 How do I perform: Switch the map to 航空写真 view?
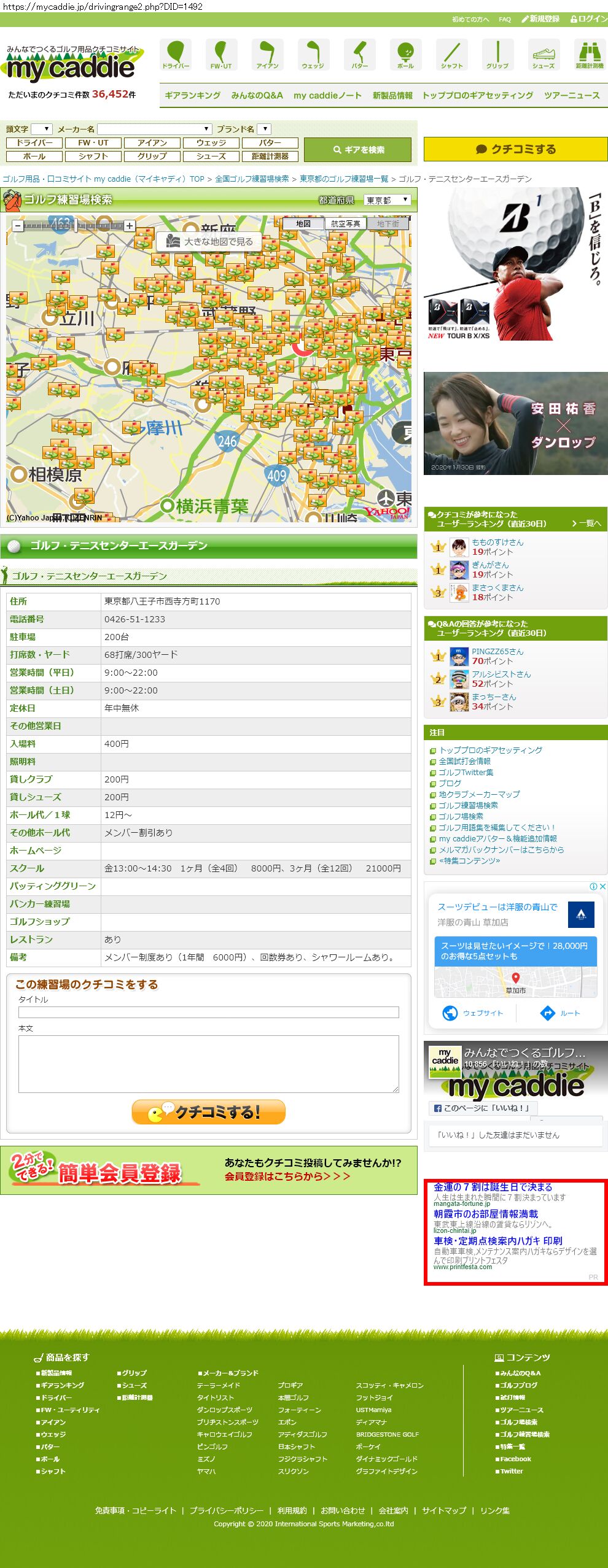345,224
